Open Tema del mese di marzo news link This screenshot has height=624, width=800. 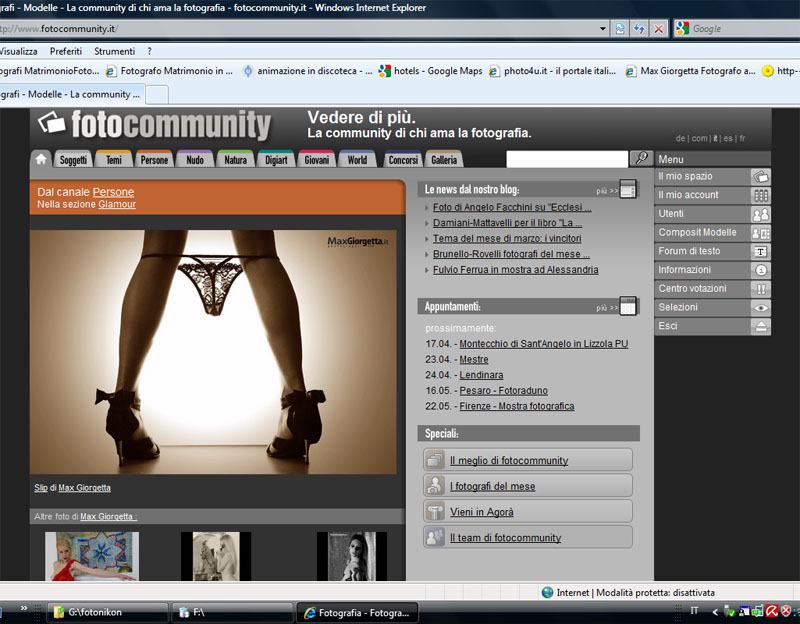(x=507, y=238)
